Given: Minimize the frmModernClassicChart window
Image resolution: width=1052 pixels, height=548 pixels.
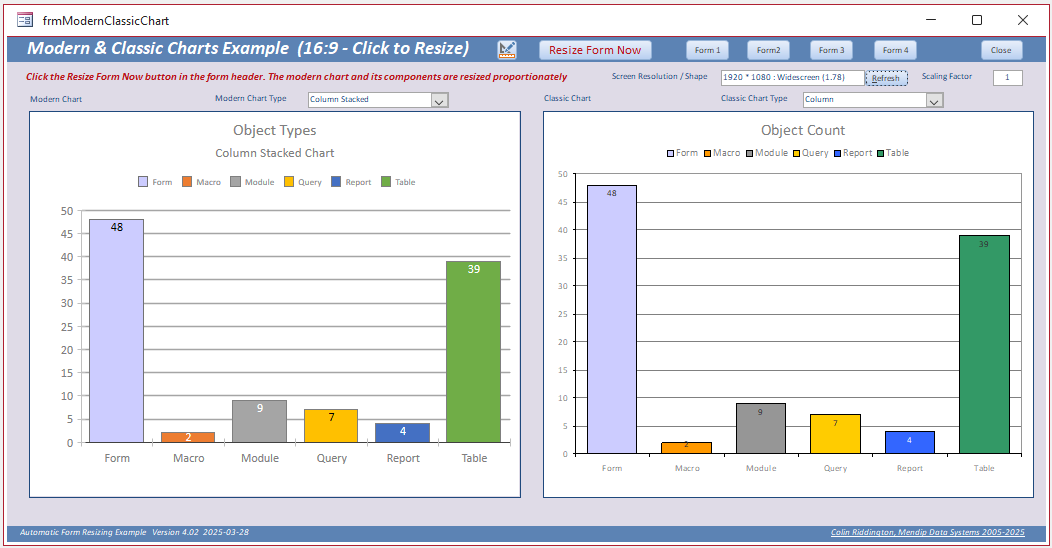Looking at the screenshot, I should [x=931, y=20].
